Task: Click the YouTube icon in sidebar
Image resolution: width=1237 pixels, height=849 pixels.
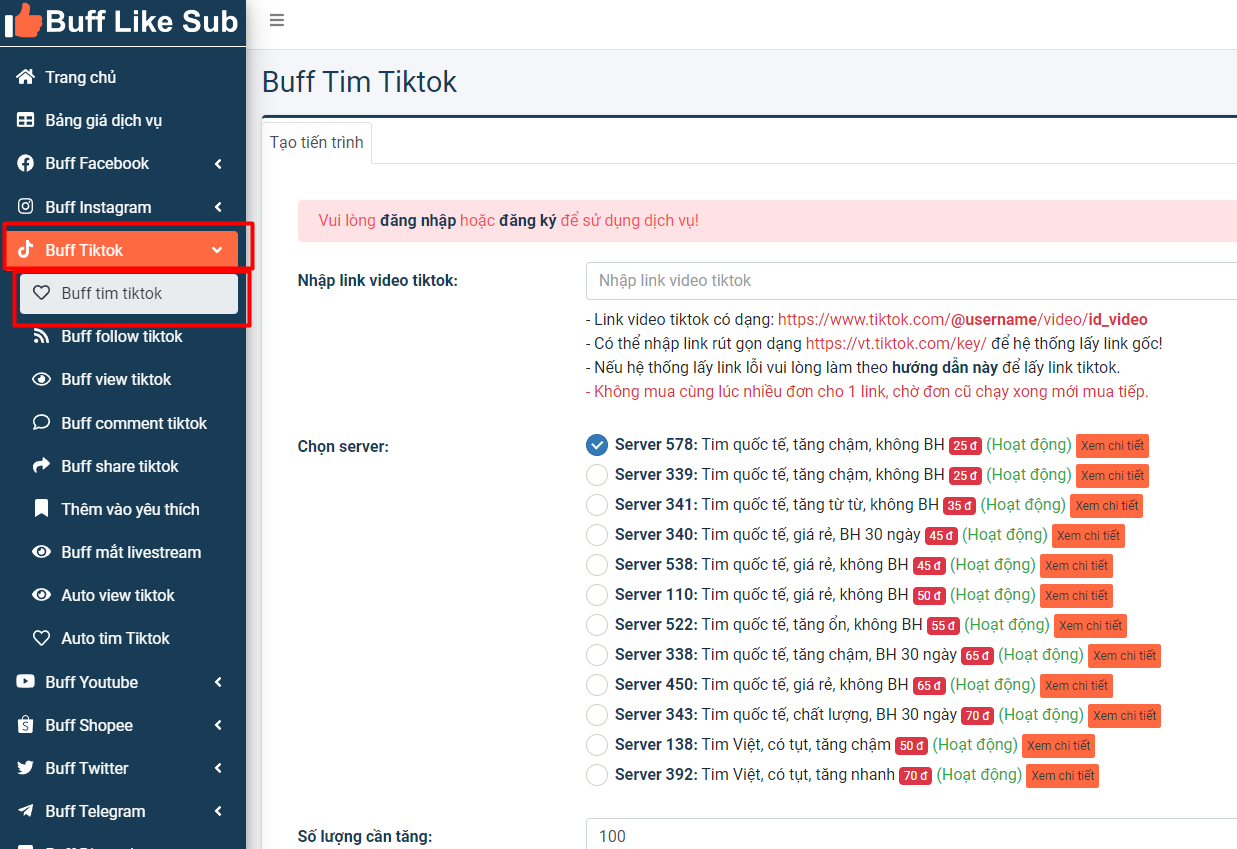Action: [x=26, y=682]
